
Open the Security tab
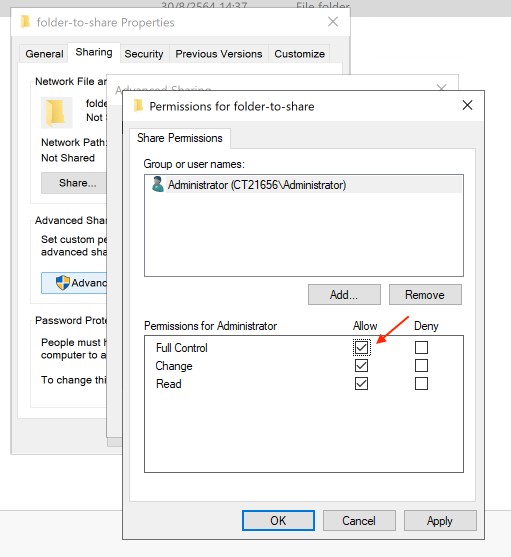(x=144, y=54)
